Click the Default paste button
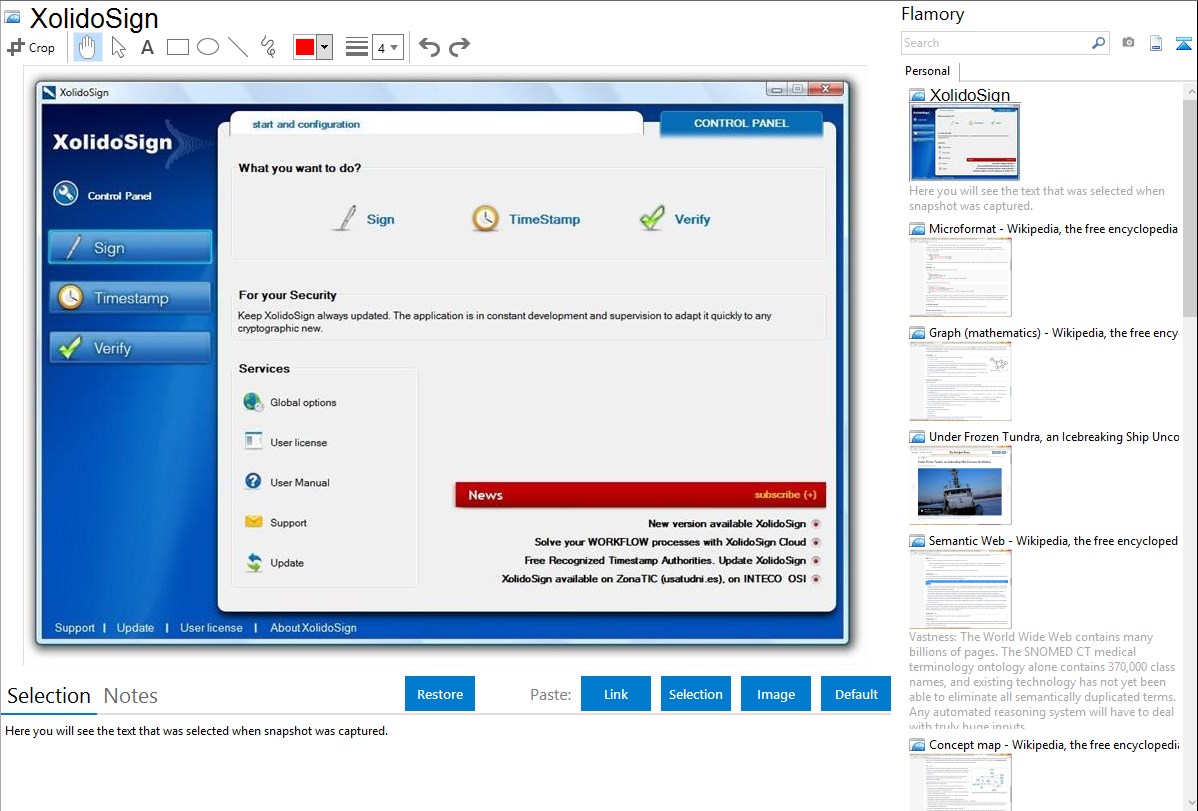 [x=856, y=694]
